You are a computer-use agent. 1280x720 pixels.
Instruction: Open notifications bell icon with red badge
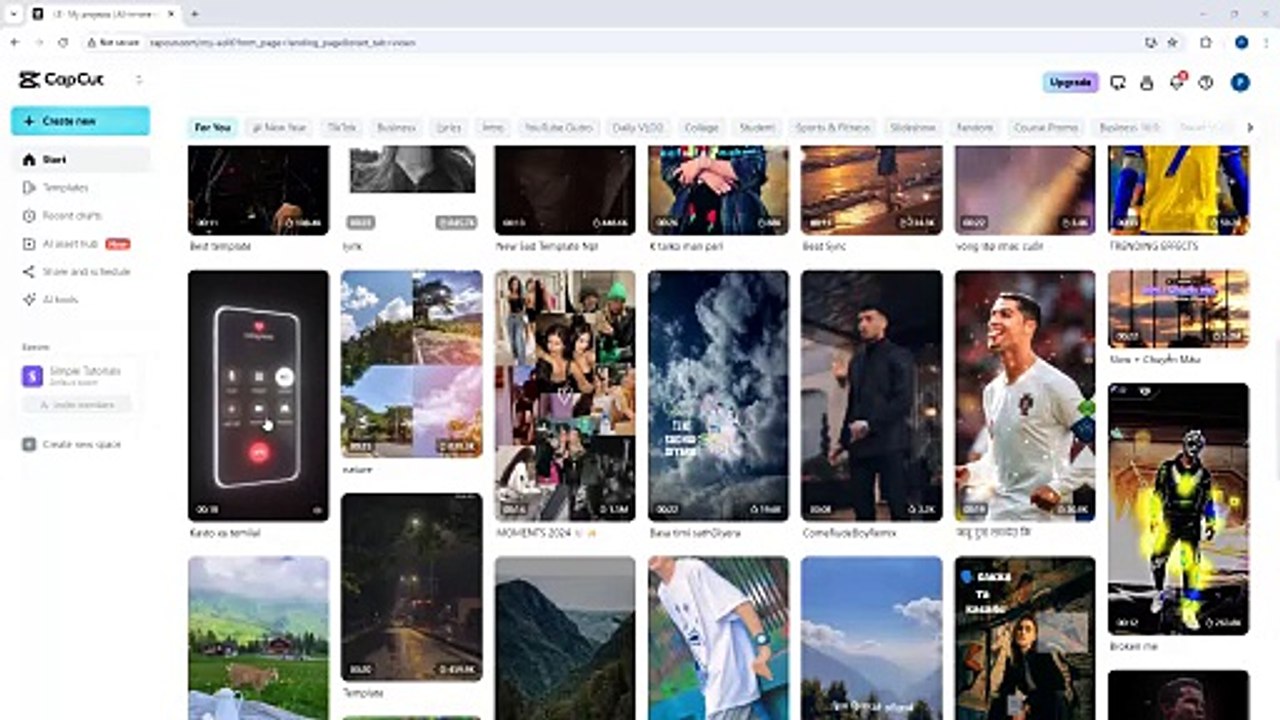(1177, 82)
